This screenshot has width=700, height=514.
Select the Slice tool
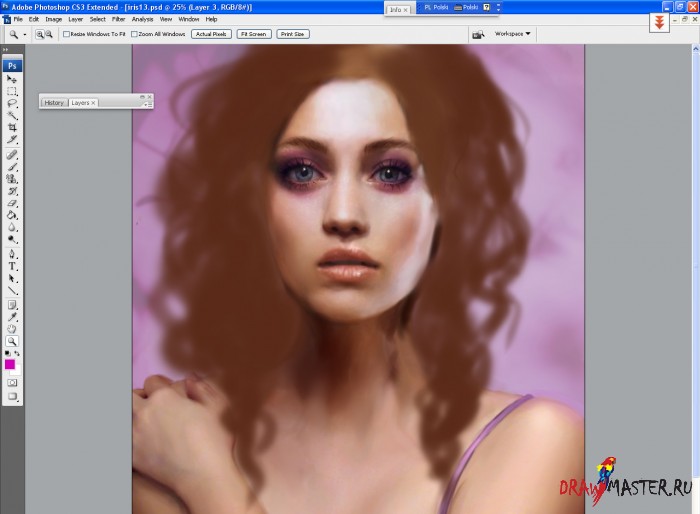click(x=12, y=140)
